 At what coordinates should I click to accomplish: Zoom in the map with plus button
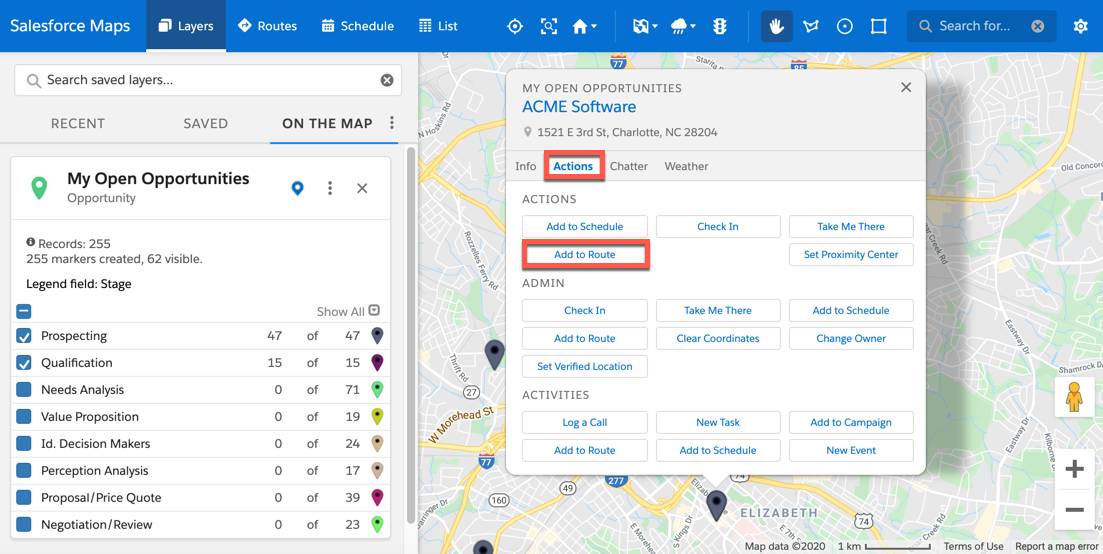1074,469
